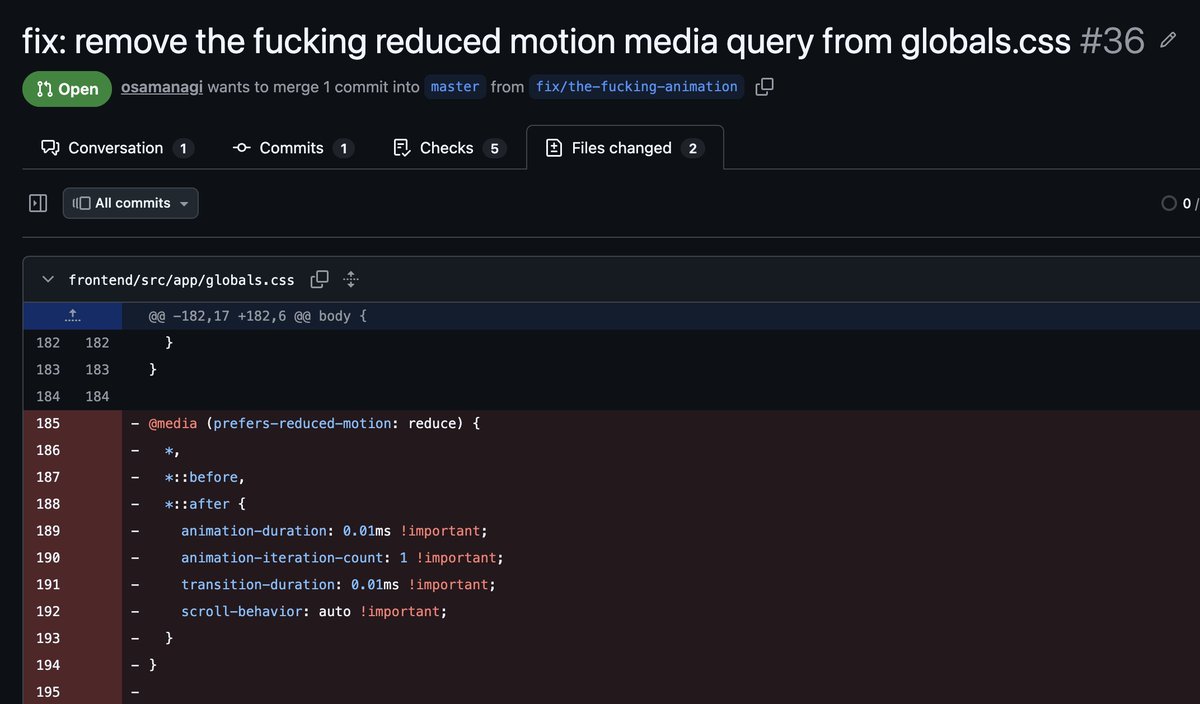Select deleted line number 192

pyautogui.click(x=48, y=611)
